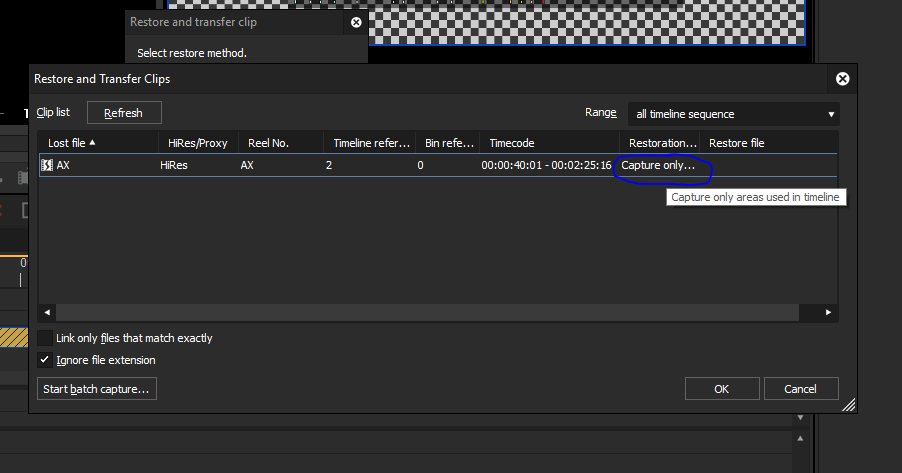Viewport: 902px width, 473px height.
Task: Enable Link only files that match exactly
Action: (45, 338)
